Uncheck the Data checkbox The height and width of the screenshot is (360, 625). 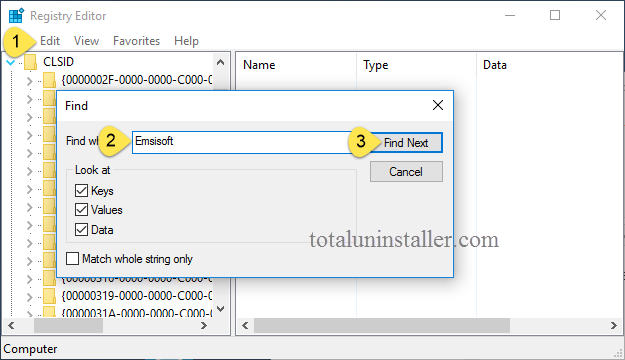pos(81,229)
